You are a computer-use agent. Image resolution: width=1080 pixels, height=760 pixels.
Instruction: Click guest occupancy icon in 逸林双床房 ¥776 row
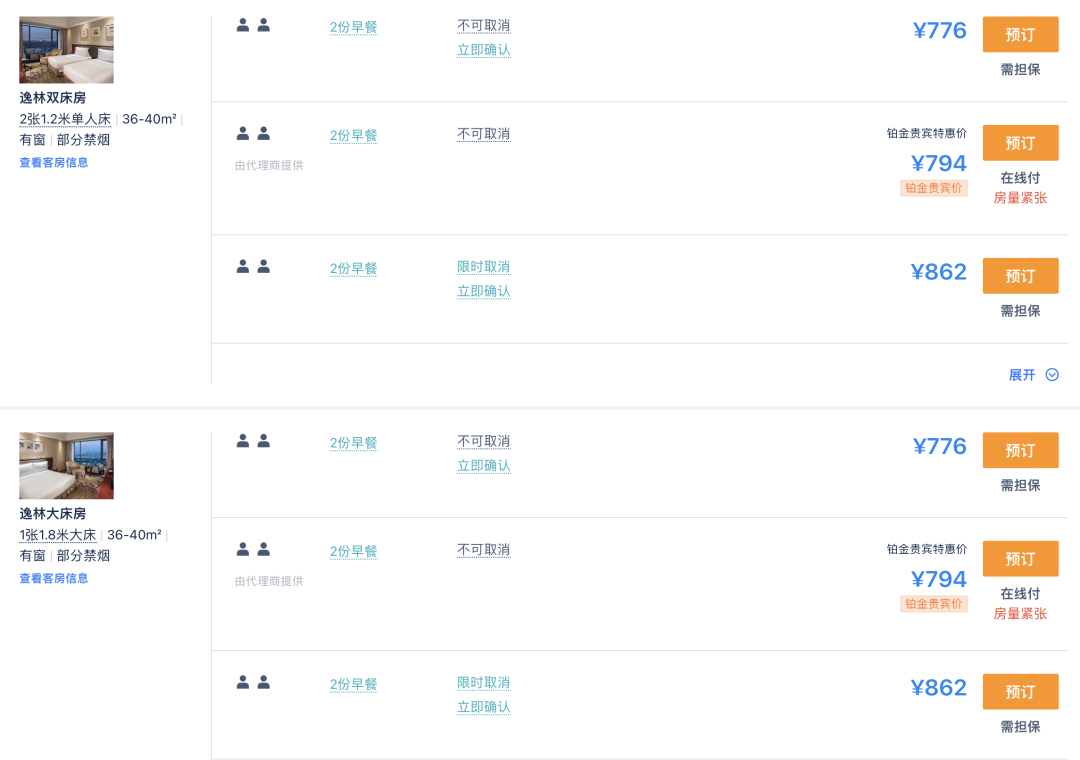pos(253,26)
